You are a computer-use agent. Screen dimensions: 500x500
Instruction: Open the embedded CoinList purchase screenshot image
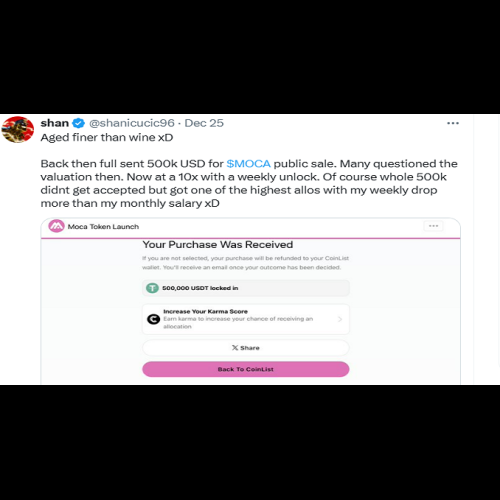(x=250, y=301)
